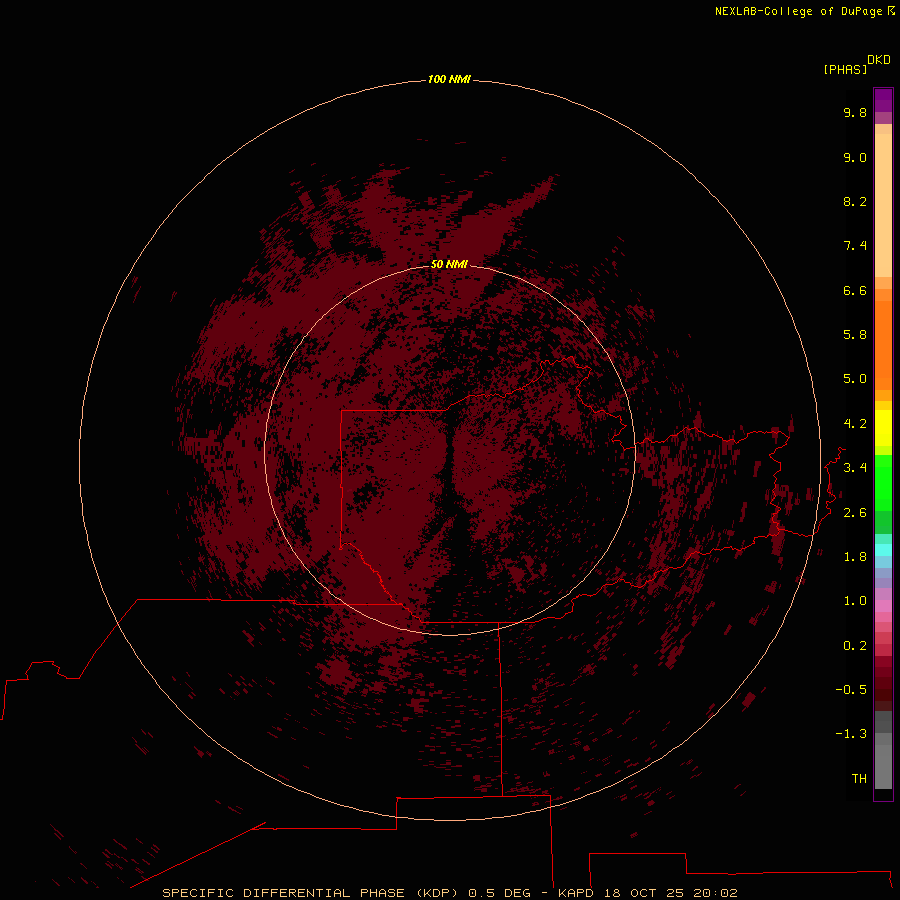Click the 8.2 legend value

point(855,201)
